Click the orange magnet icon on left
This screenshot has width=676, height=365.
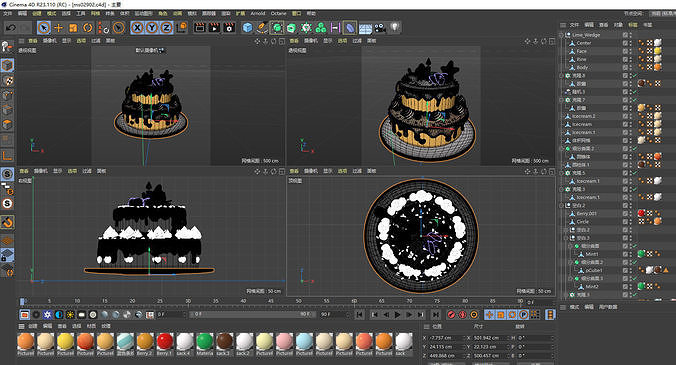pos(7,222)
